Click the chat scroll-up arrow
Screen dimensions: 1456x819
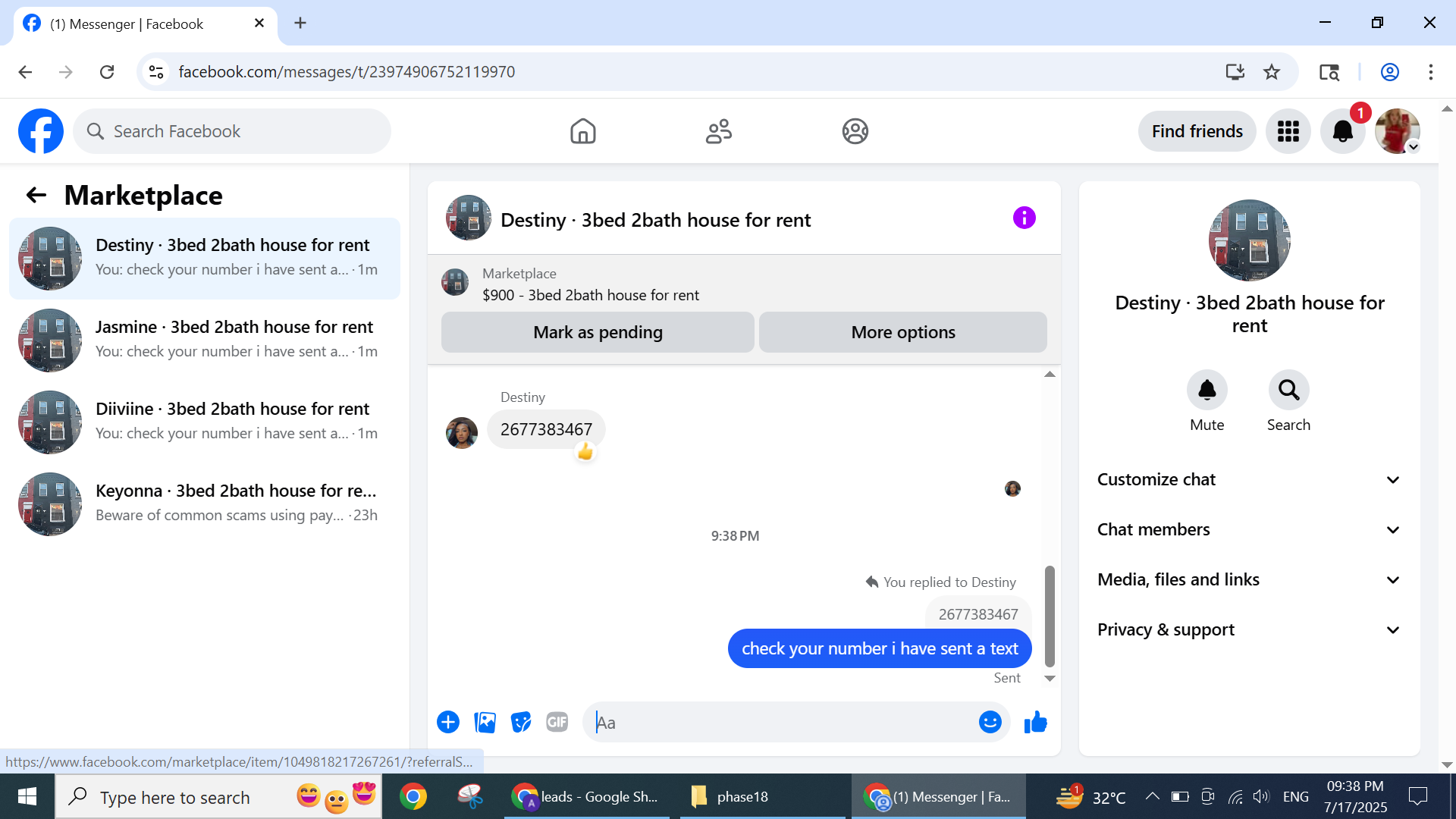(1050, 375)
